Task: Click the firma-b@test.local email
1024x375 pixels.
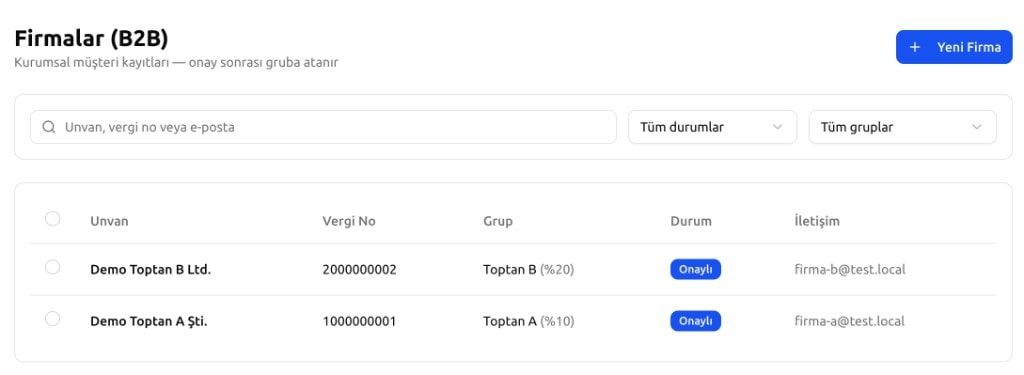Action: point(850,269)
